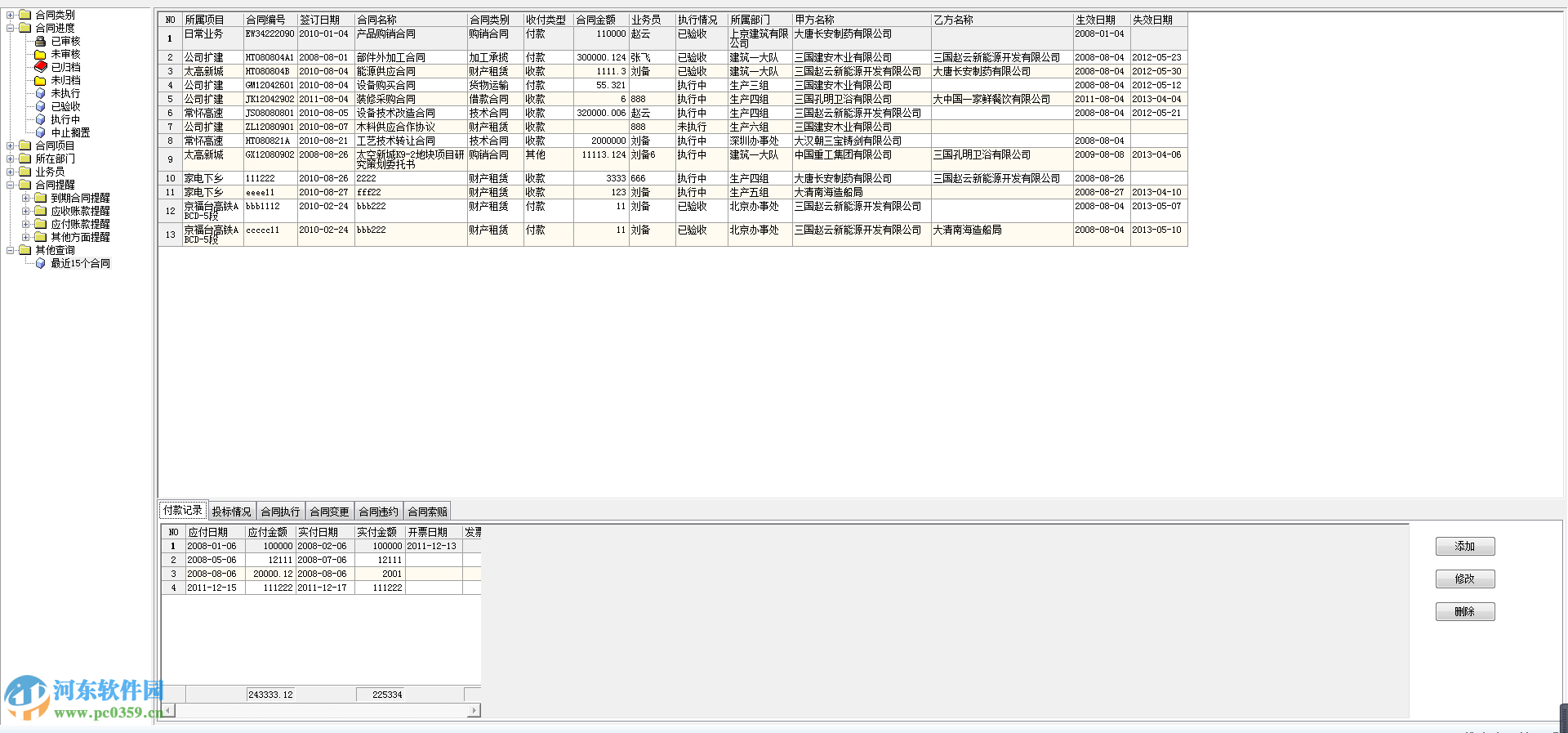Click the printer icon for 已审核
This screenshot has width=1568, height=733.
point(40,41)
